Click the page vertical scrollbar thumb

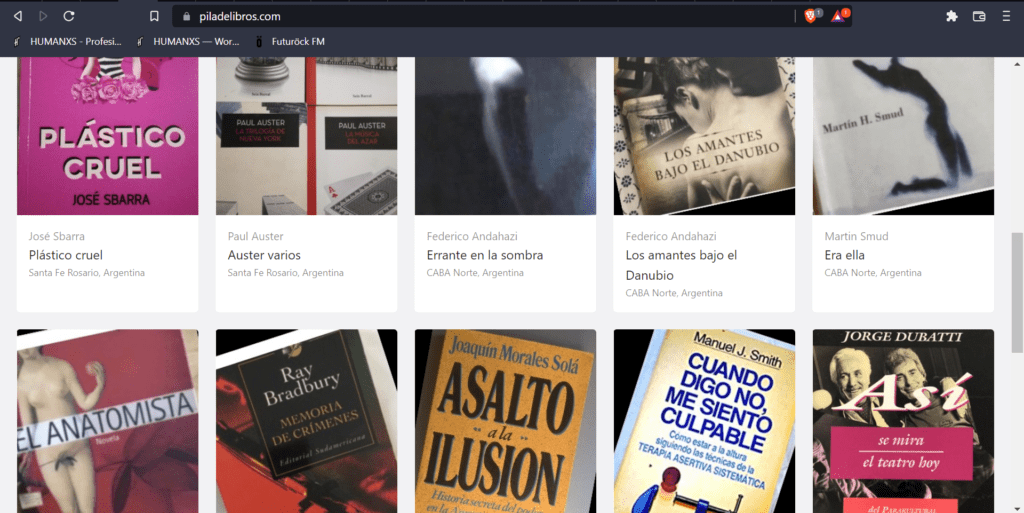pyautogui.click(x=1017, y=292)
